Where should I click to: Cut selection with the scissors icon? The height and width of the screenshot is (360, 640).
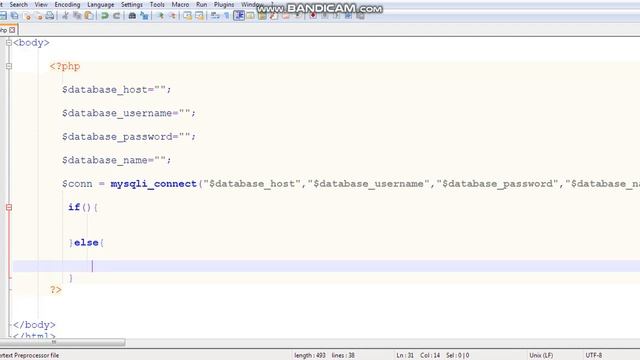64,16
